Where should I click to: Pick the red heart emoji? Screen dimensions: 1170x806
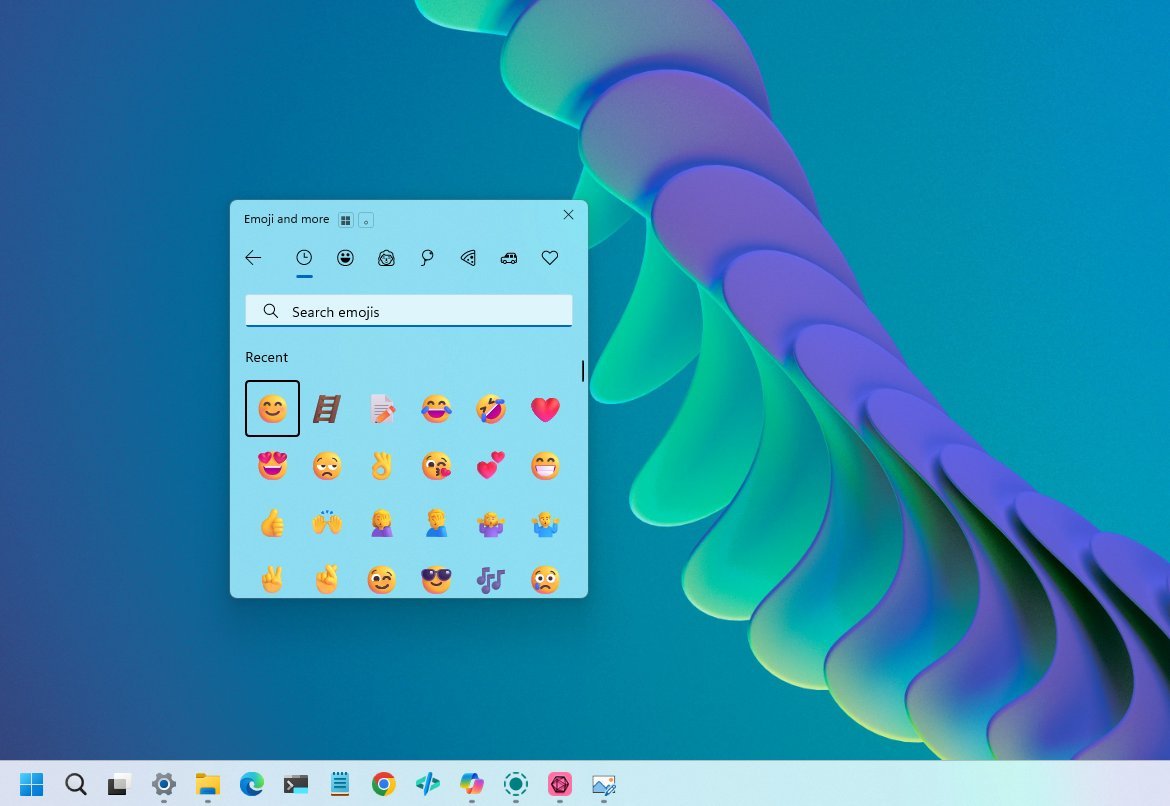pyautogui.click(x=545, y=408)
